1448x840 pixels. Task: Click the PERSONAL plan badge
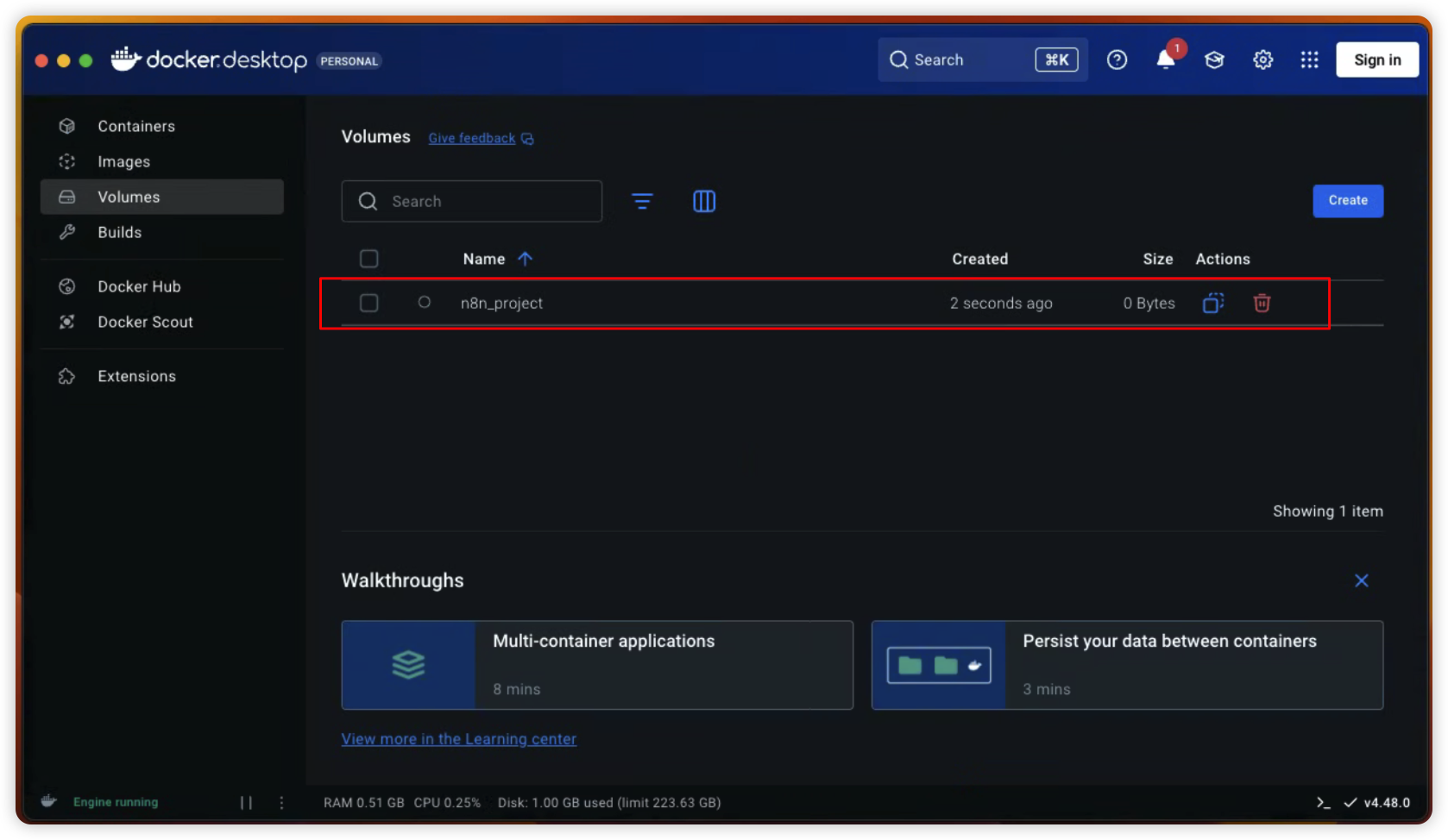pyautogui.click(x=349, y=61)
